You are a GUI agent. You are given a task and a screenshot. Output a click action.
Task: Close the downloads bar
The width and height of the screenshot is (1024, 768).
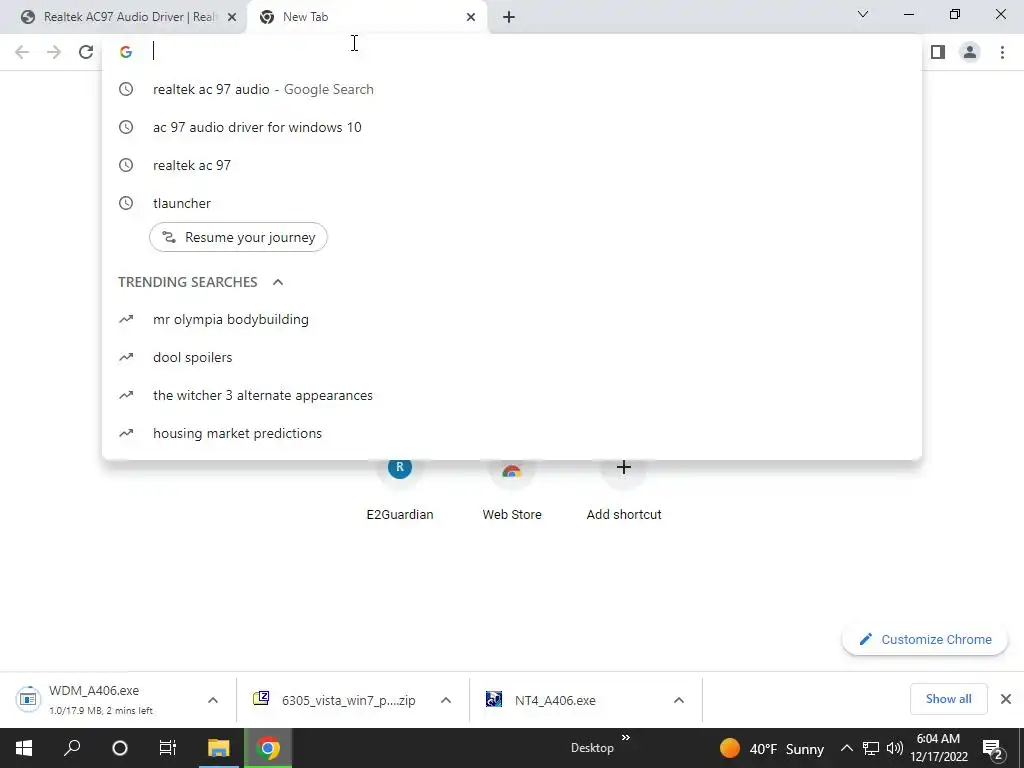(1006, 699)
